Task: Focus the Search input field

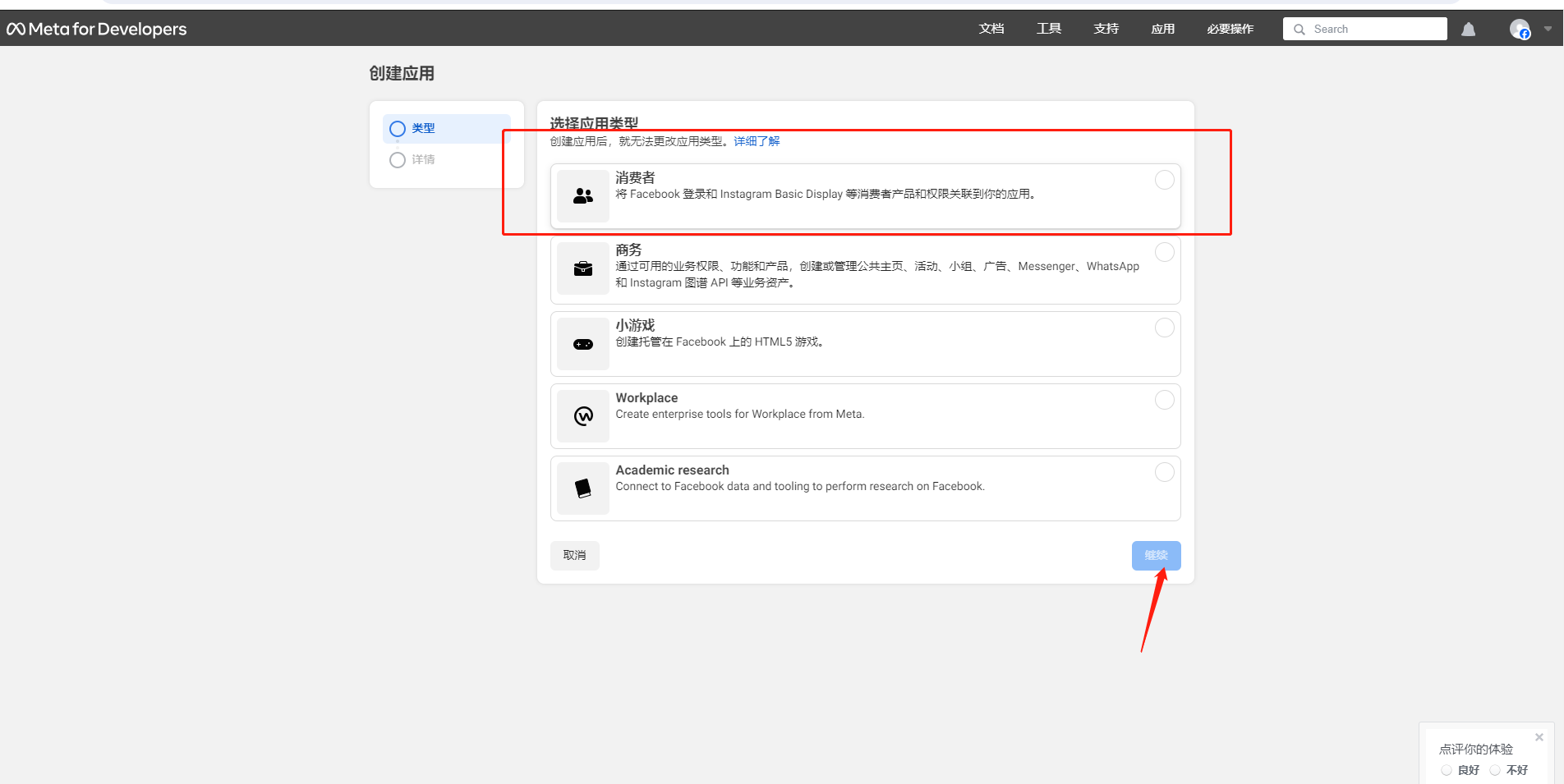Action: 1365,29
